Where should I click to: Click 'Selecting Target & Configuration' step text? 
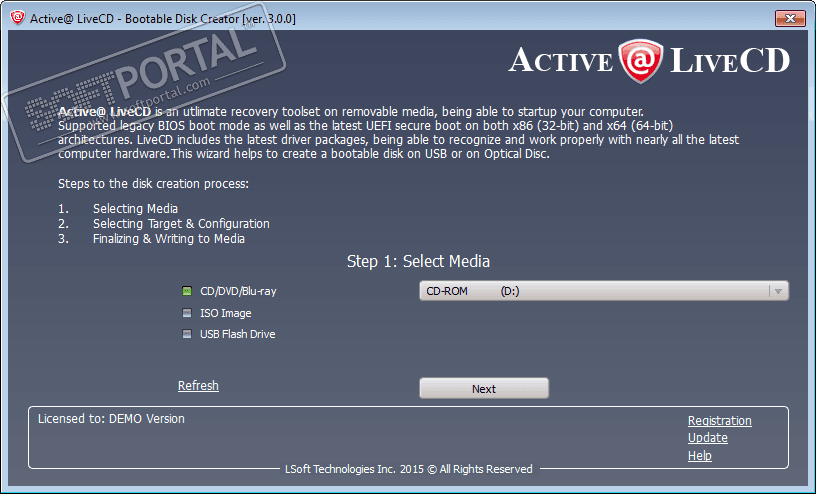tap(181, 224)
